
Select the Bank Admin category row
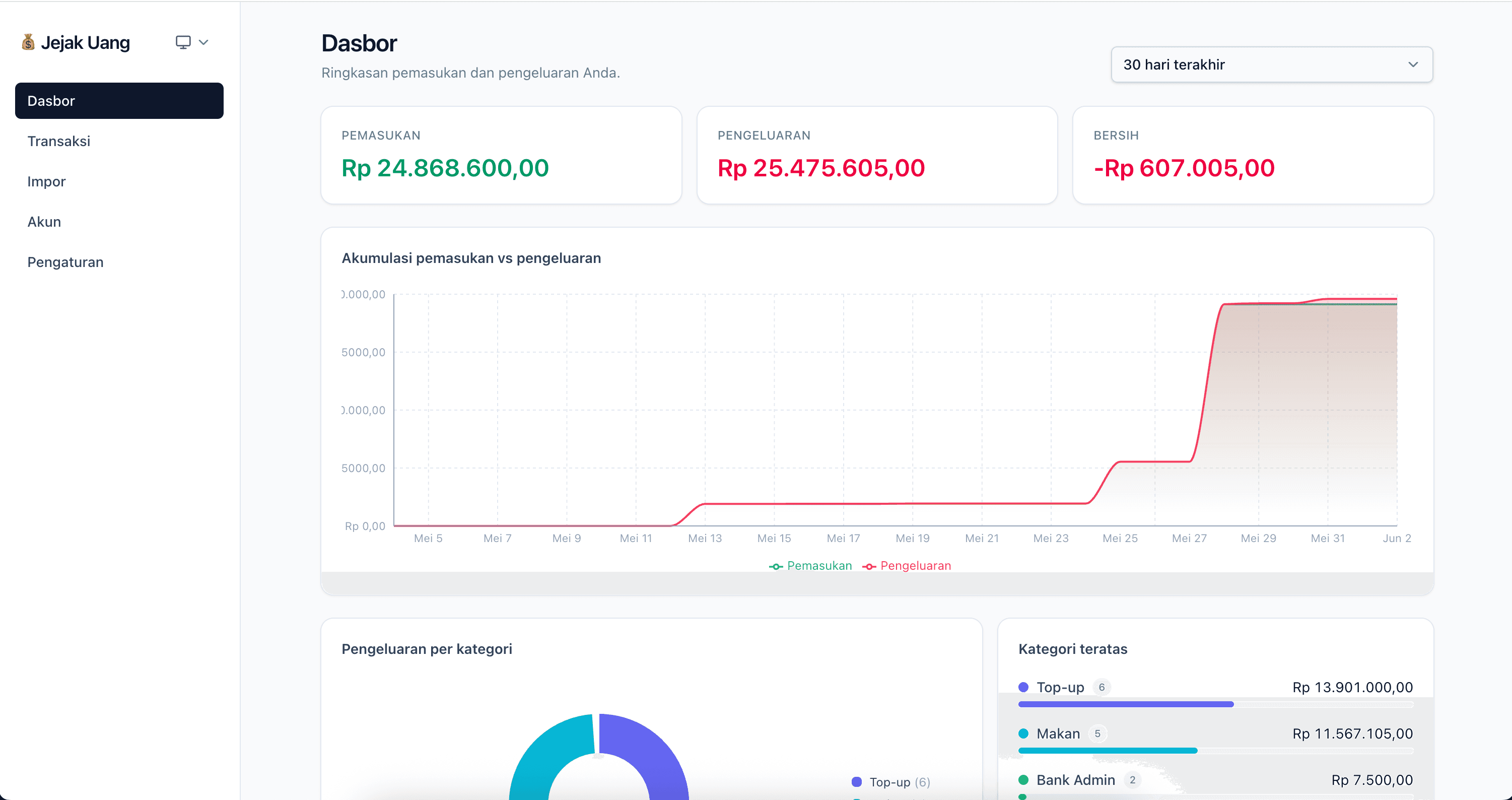(1215, 786)
